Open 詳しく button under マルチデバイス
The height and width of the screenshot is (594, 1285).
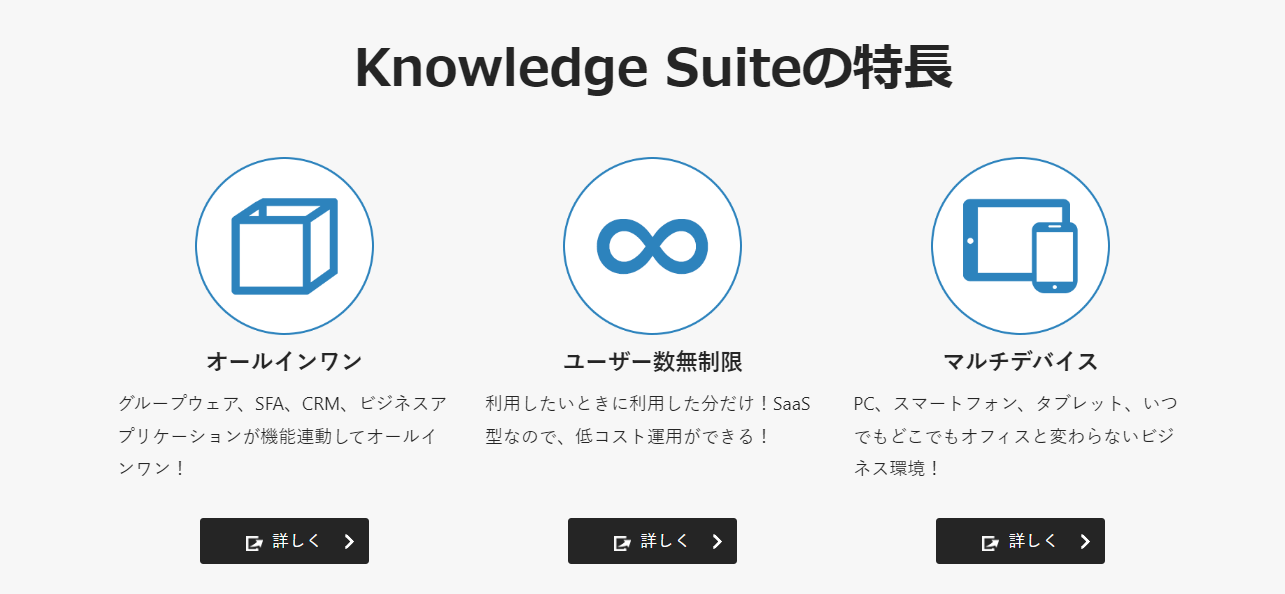[1020, 541]
